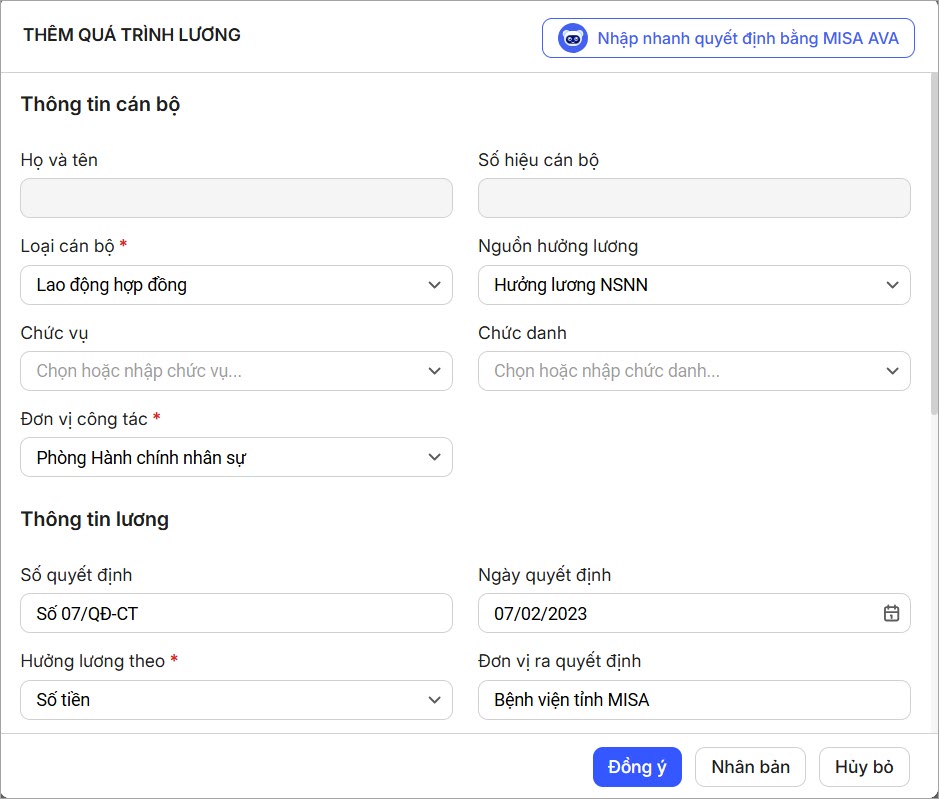This screenshot has height=799, width=939.
Task: Click the Hủy bỏ button
Action: click(x=864, y=767)
